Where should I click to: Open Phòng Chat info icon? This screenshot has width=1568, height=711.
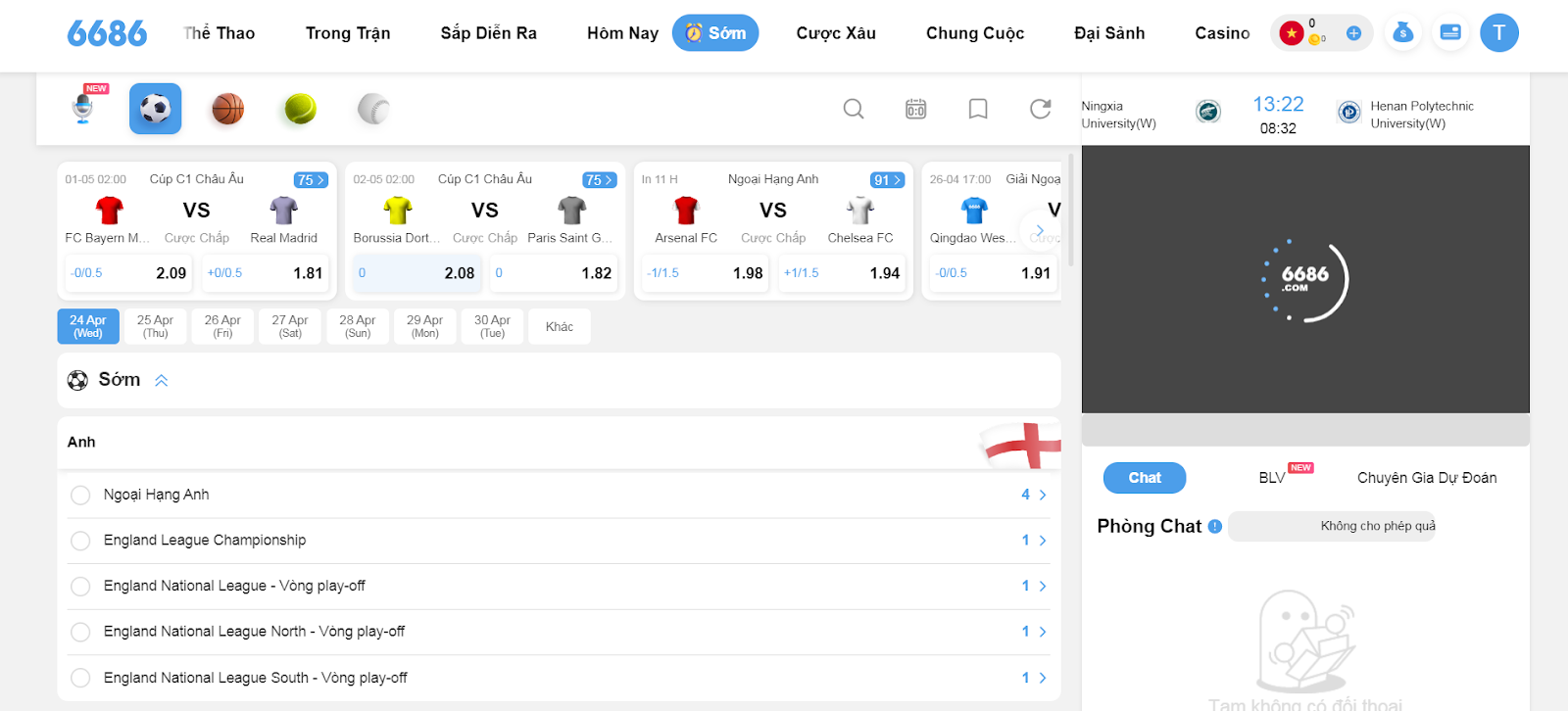1215,526
